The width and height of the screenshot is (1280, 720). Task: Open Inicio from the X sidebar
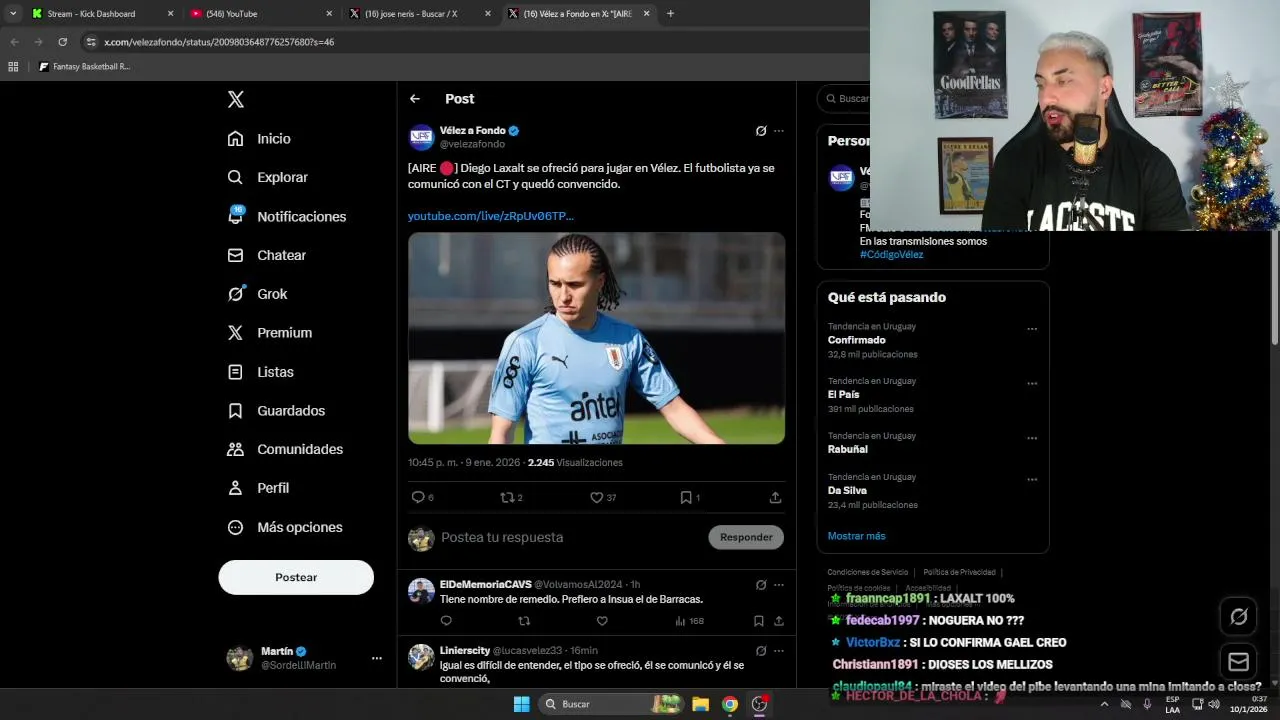[259, 139]
